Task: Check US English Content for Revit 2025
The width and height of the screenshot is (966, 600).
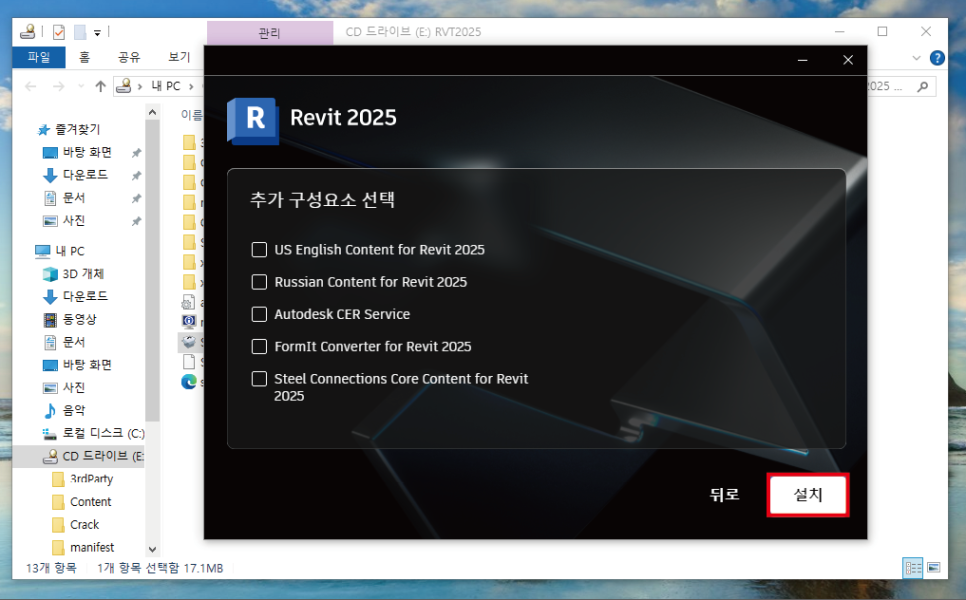Action: click(x=259, y=249)
